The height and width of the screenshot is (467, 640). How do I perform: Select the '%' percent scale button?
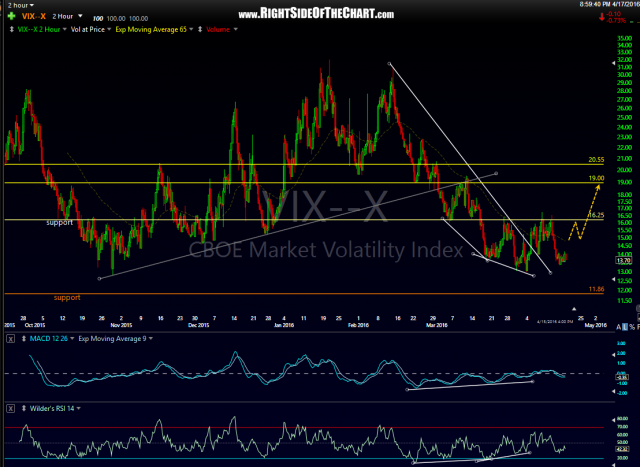click(632, 327)
